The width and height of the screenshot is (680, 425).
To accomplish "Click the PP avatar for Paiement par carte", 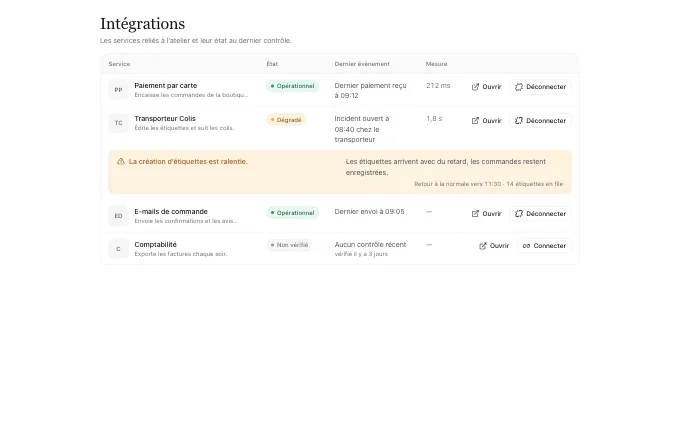I will (118, 90).
